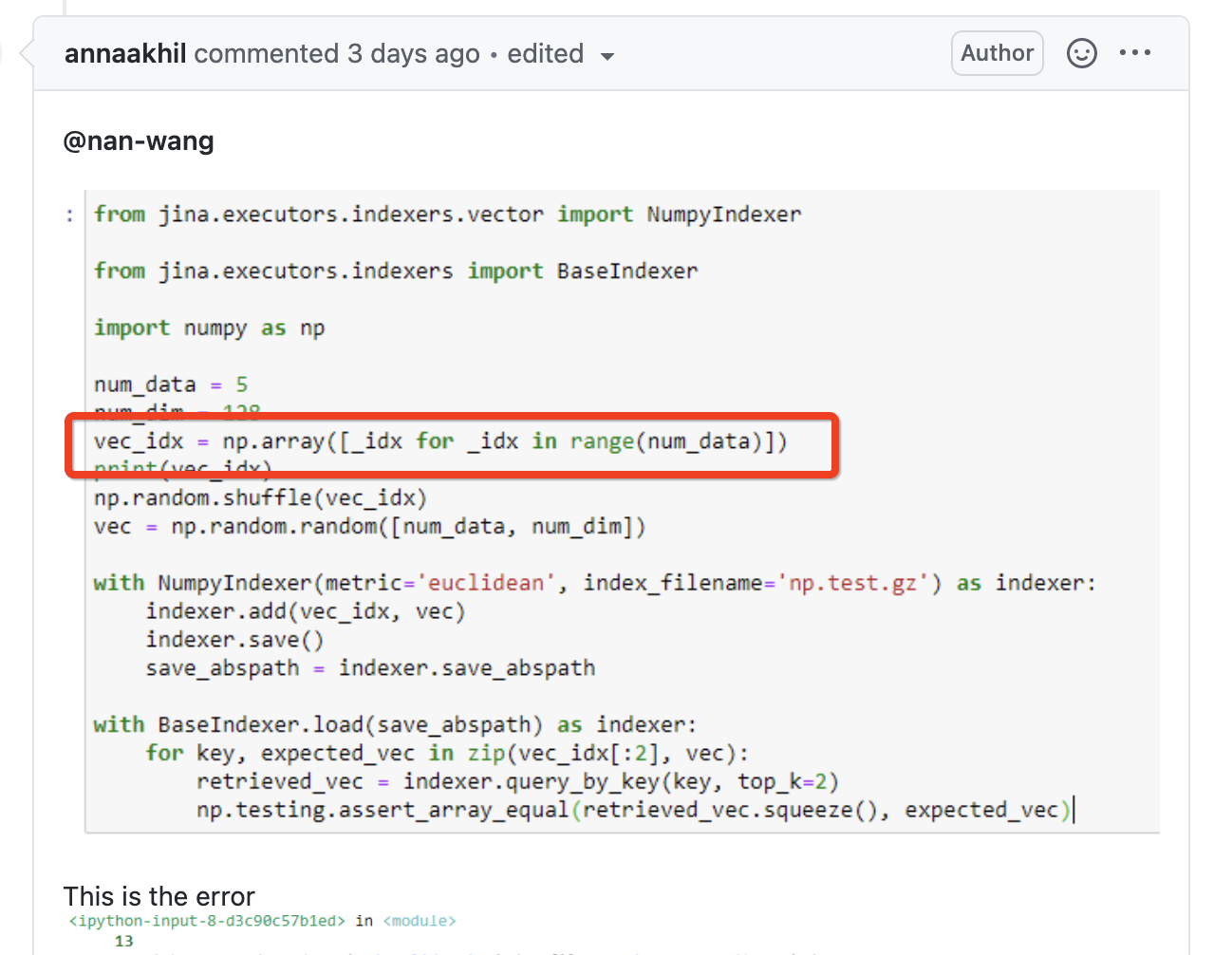Click the assert_array_equal line

[x=532, y=809]
